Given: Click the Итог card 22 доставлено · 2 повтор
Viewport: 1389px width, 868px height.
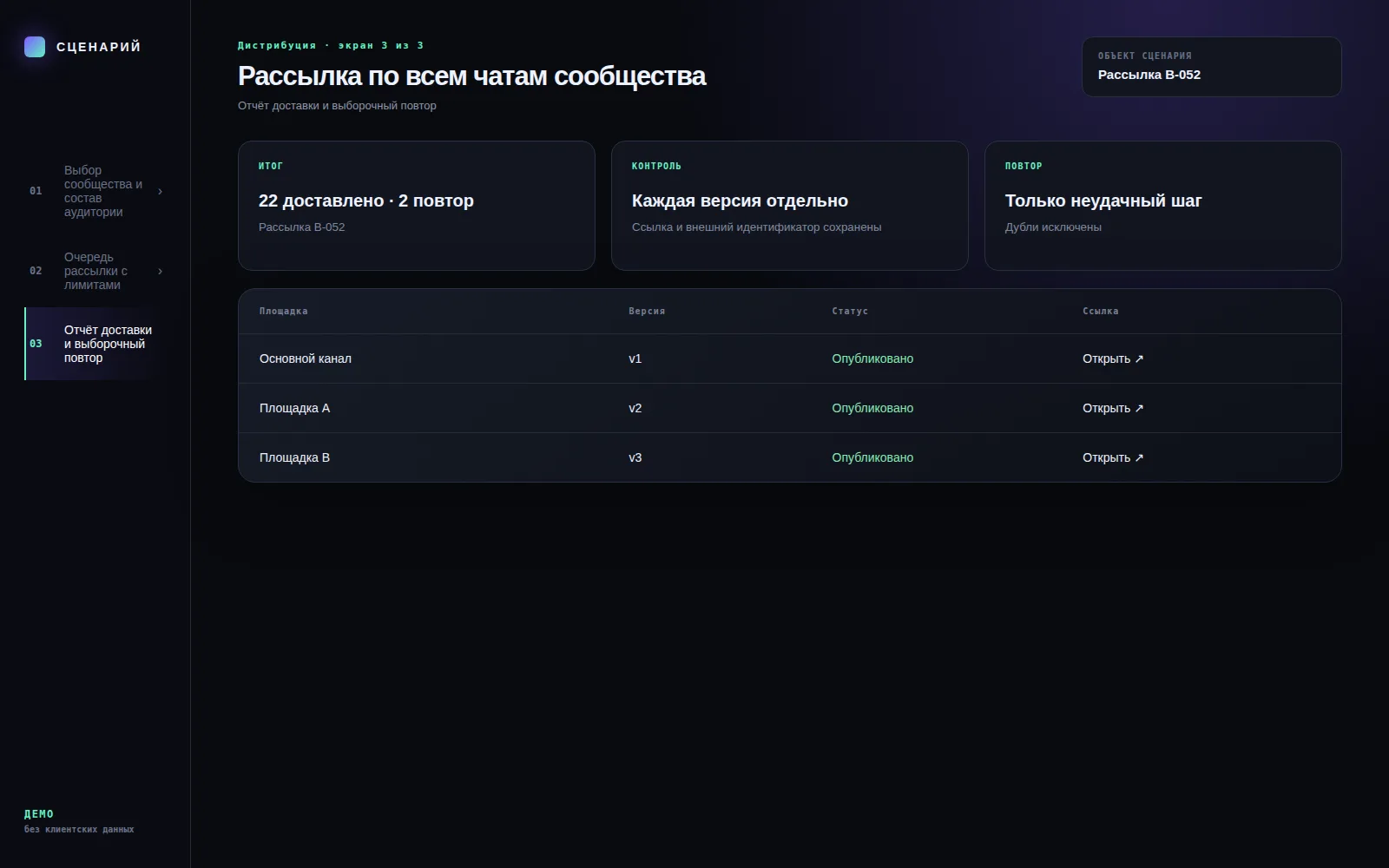Looking at the screenshot, I should click(417, 206).
